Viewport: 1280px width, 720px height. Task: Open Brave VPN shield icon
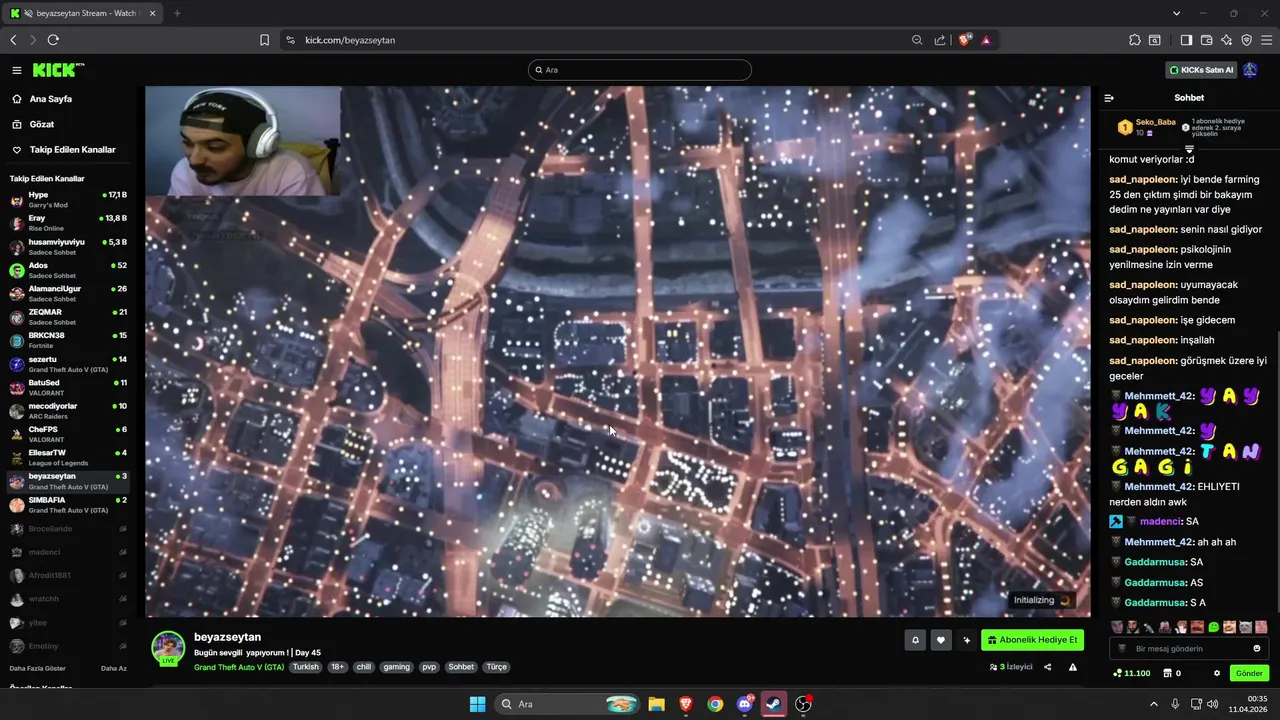coord(1246,40)
